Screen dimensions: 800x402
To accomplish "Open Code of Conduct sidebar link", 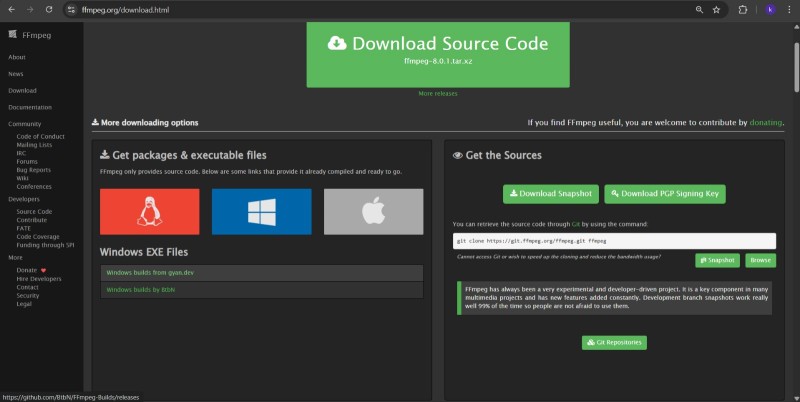I will 40,137.
